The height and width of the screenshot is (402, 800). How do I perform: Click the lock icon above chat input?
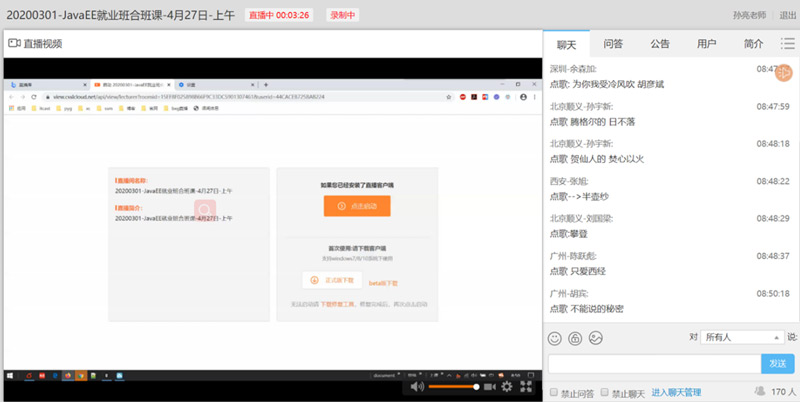pyautogui.click(x=575, y=338)
